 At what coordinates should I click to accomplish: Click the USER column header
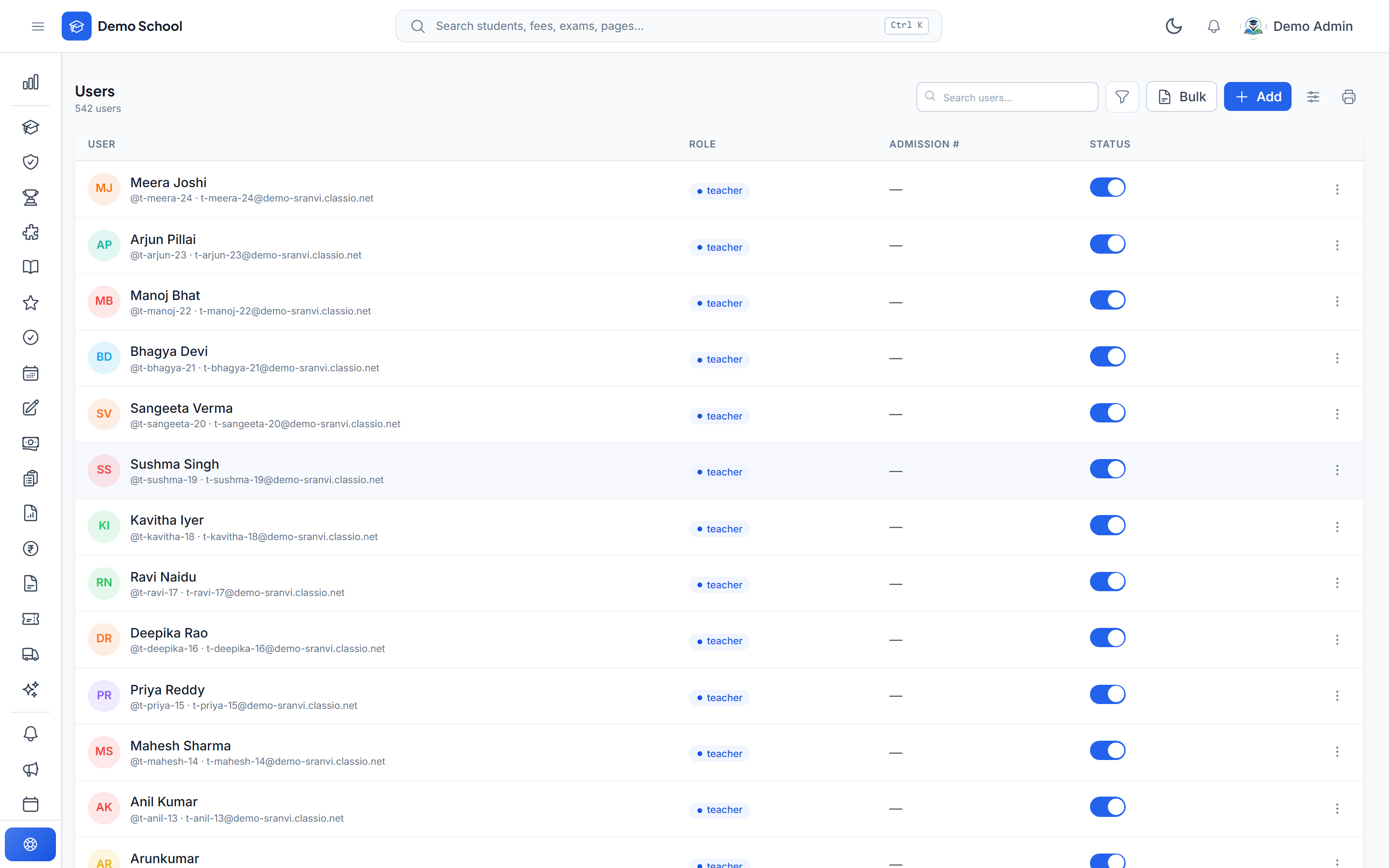(x=102, y=144)
